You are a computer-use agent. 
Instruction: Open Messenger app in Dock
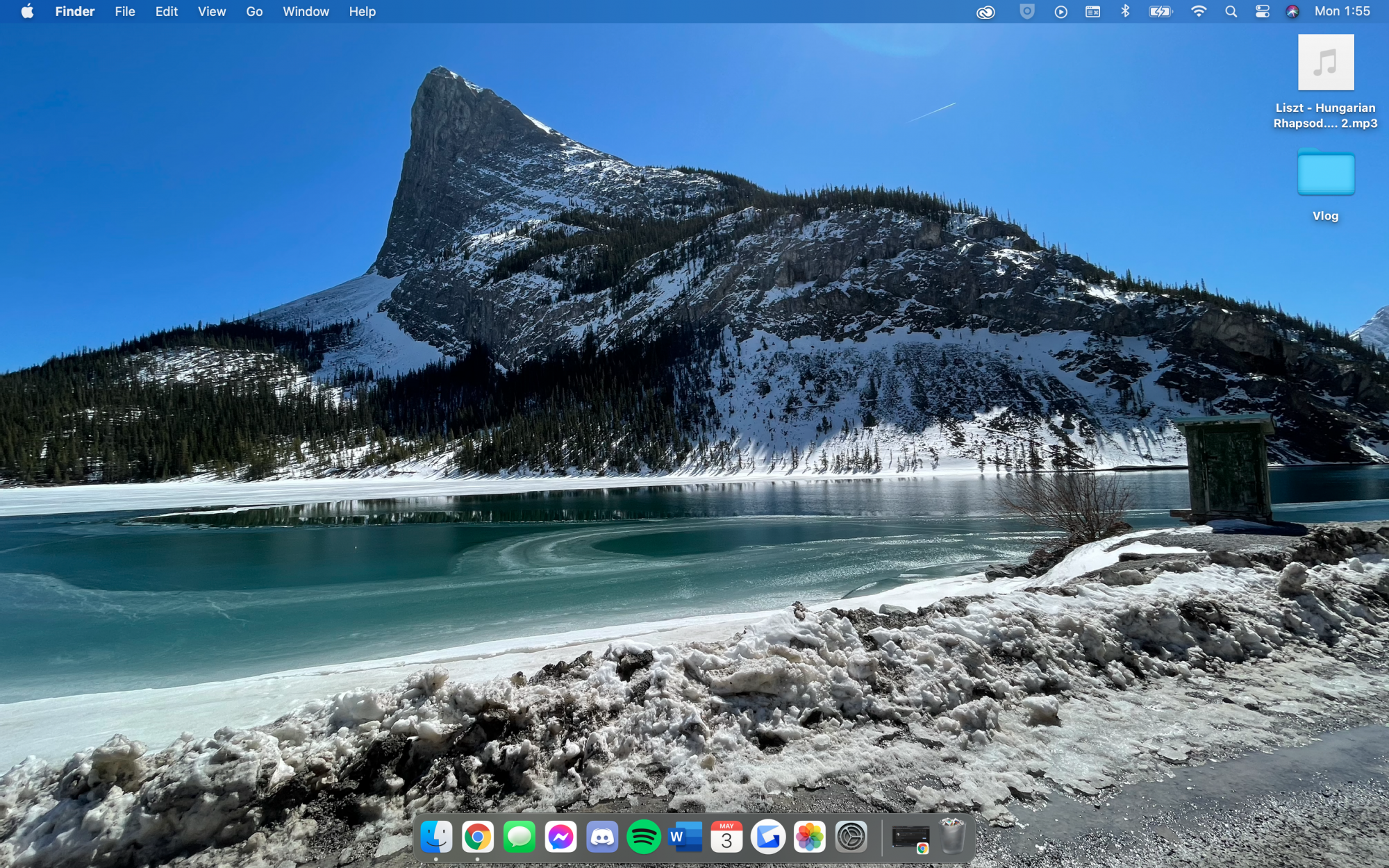pos(560,837)
